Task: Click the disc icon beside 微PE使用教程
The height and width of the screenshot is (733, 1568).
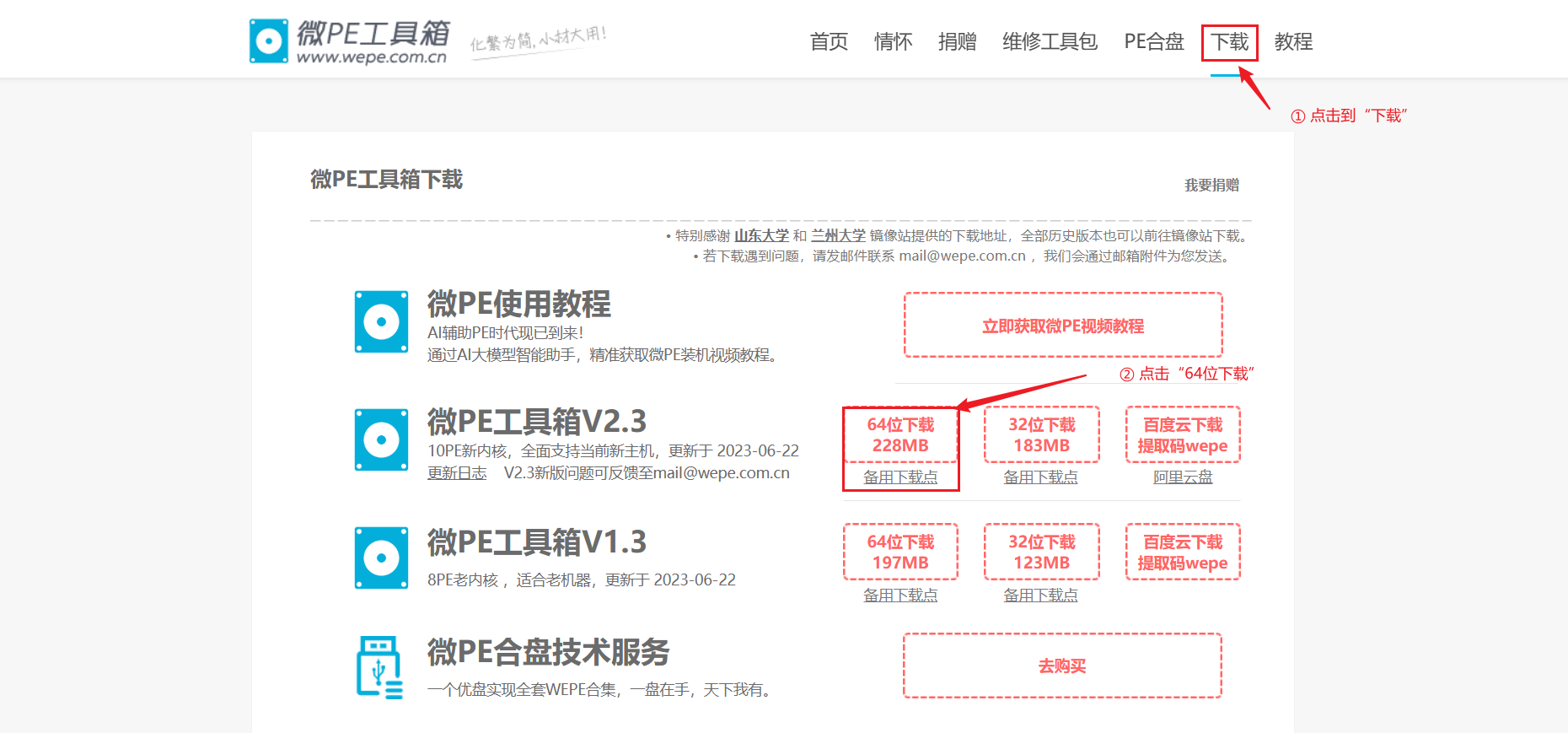Action: click(381, 322)
